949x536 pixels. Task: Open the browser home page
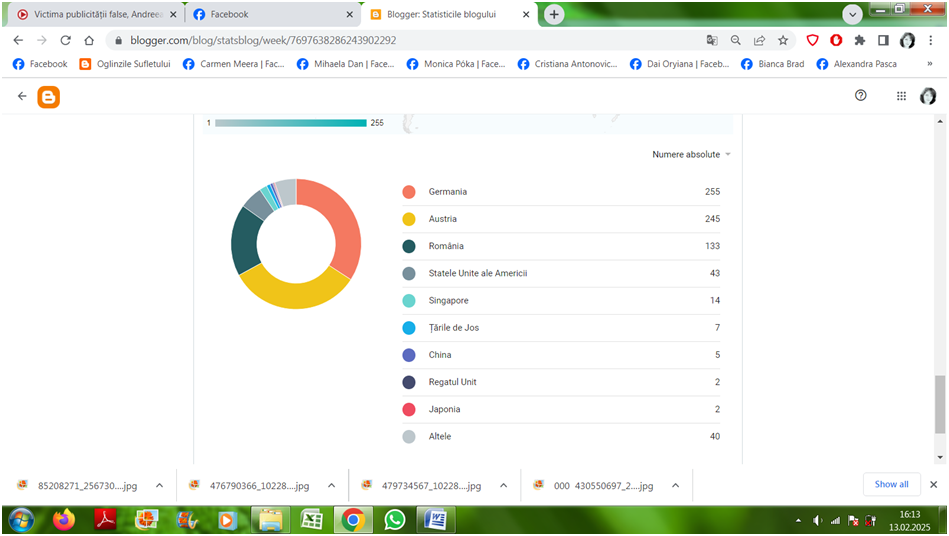89,40
